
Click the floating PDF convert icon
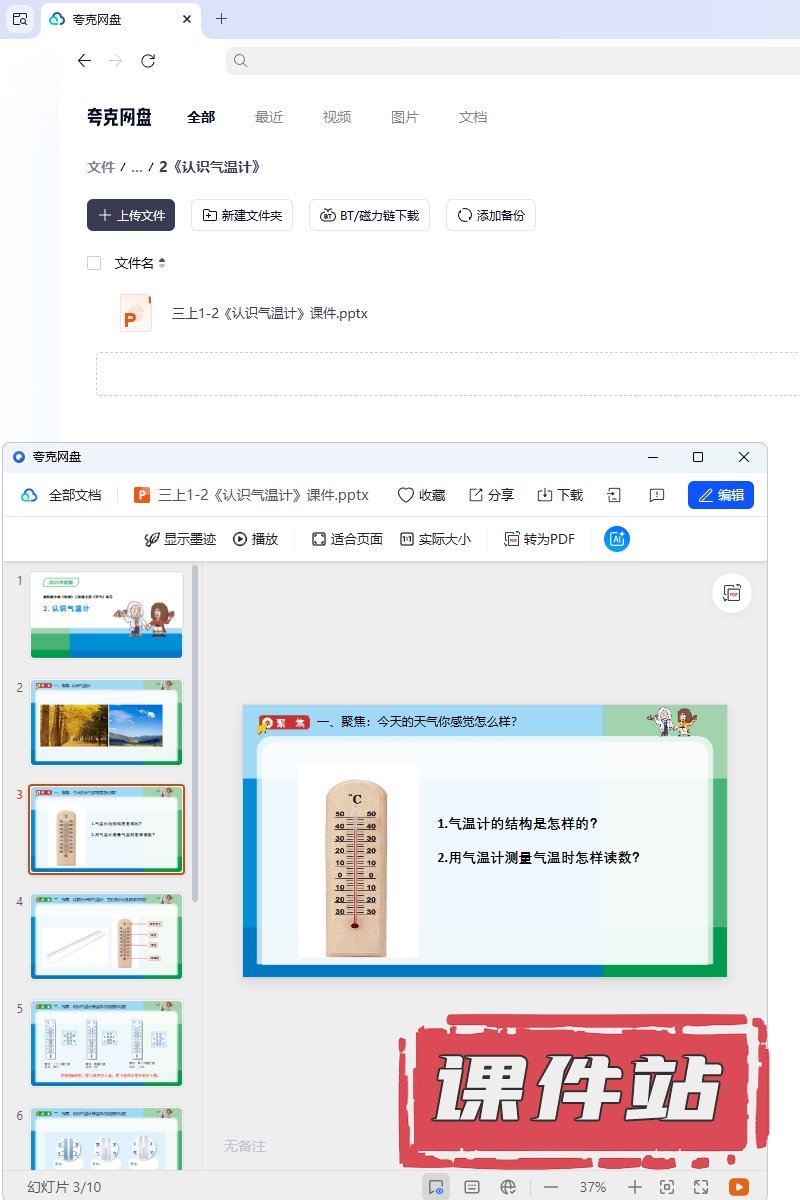732,593
